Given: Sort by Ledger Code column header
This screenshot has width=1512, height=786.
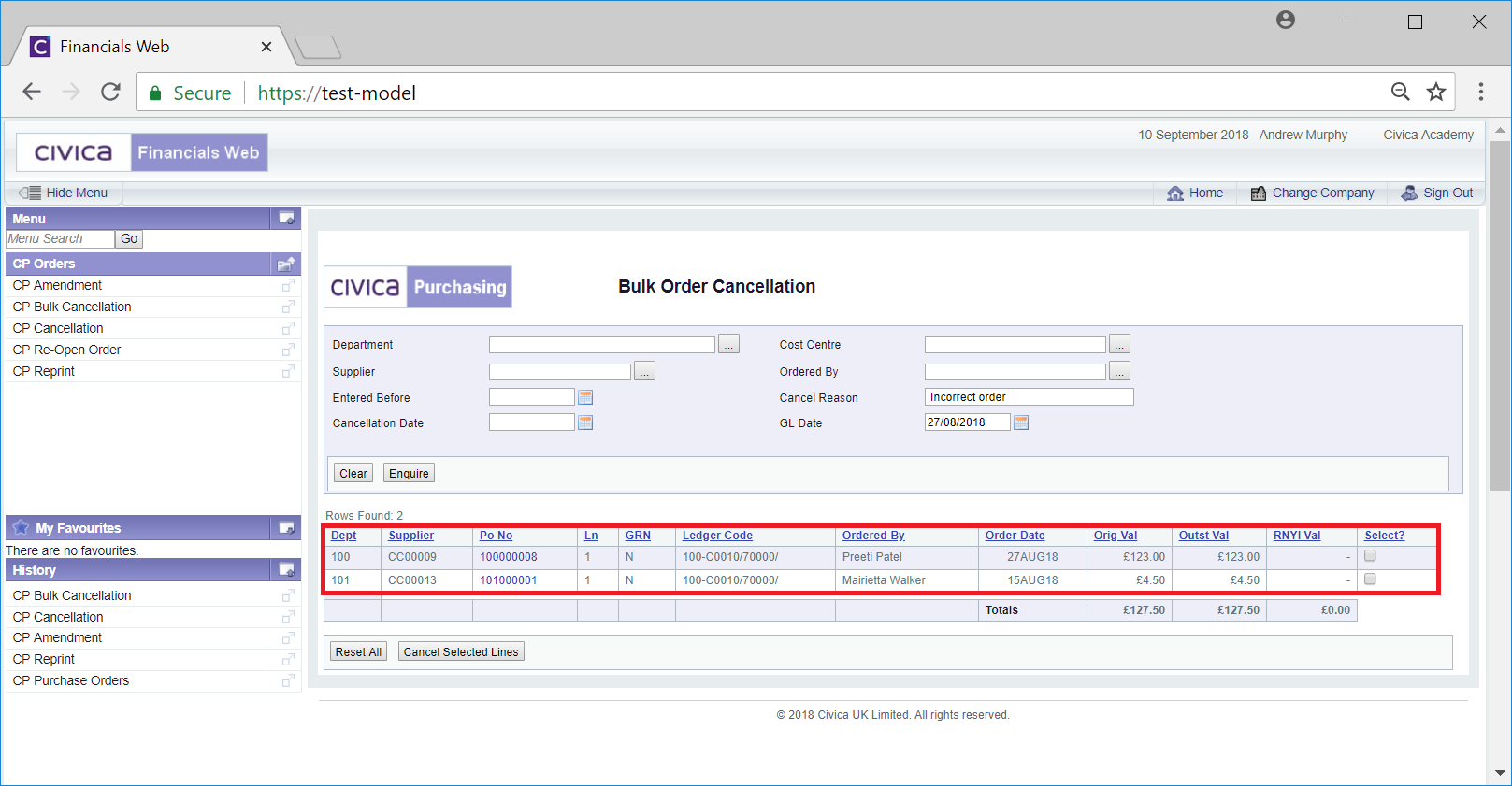Looking at the screenshot, I should coord(717,536).
